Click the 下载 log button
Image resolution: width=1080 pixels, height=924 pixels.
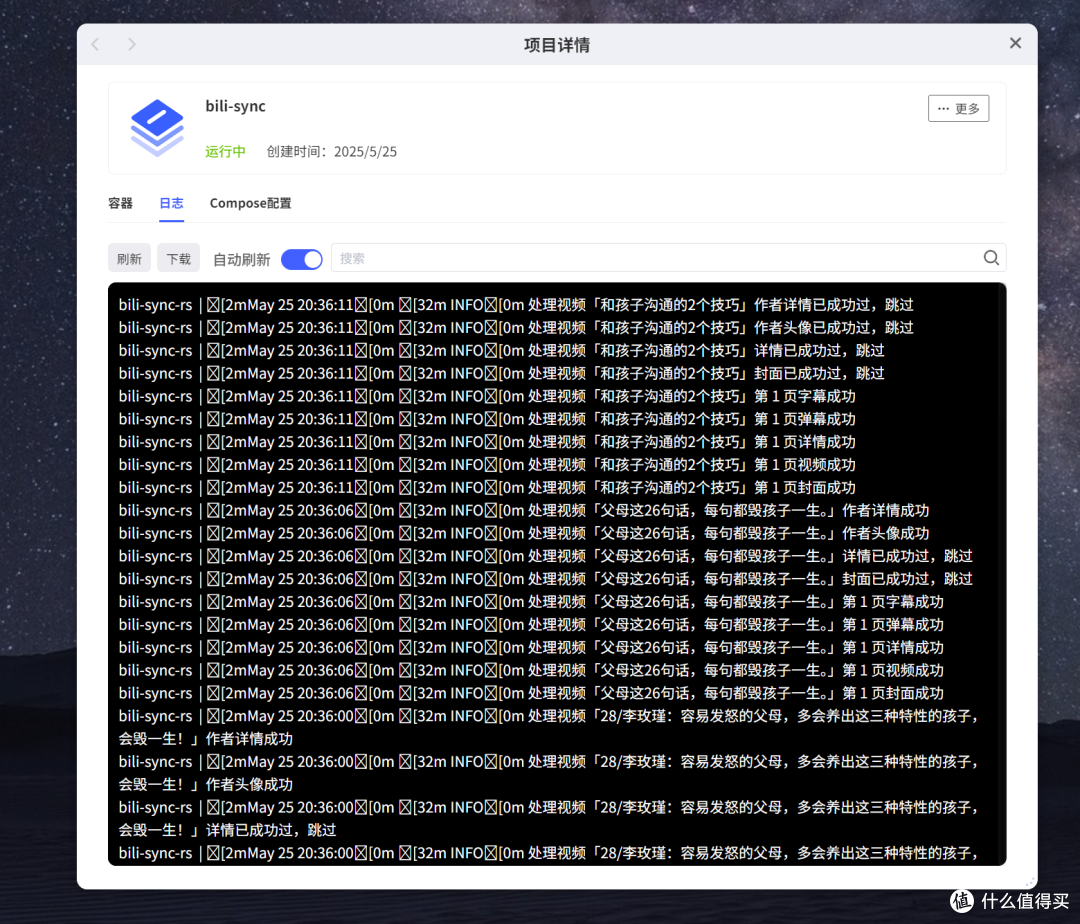tap(178, 258)
